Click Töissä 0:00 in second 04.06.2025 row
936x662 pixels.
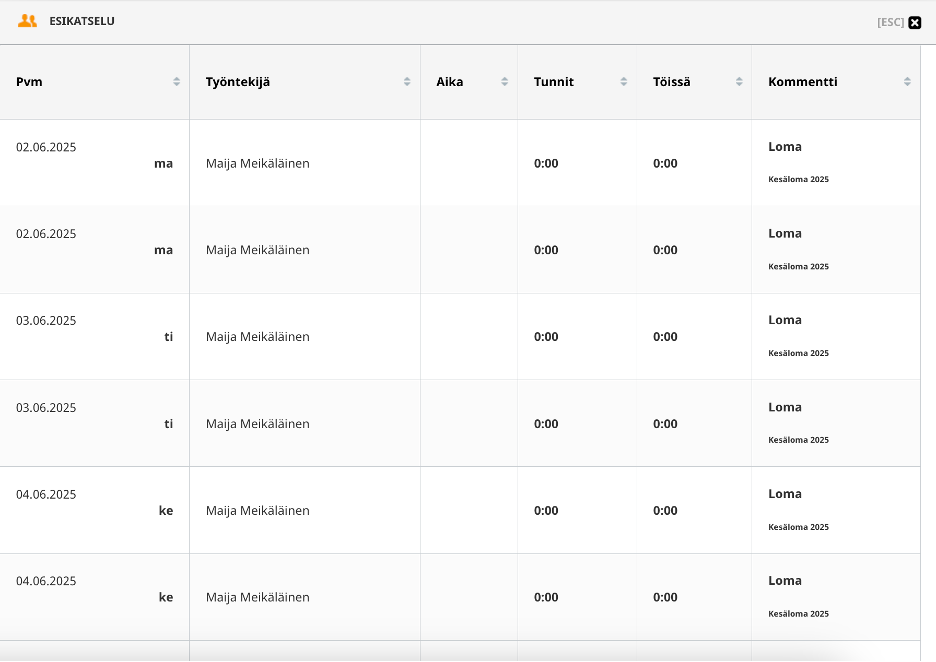665,598
